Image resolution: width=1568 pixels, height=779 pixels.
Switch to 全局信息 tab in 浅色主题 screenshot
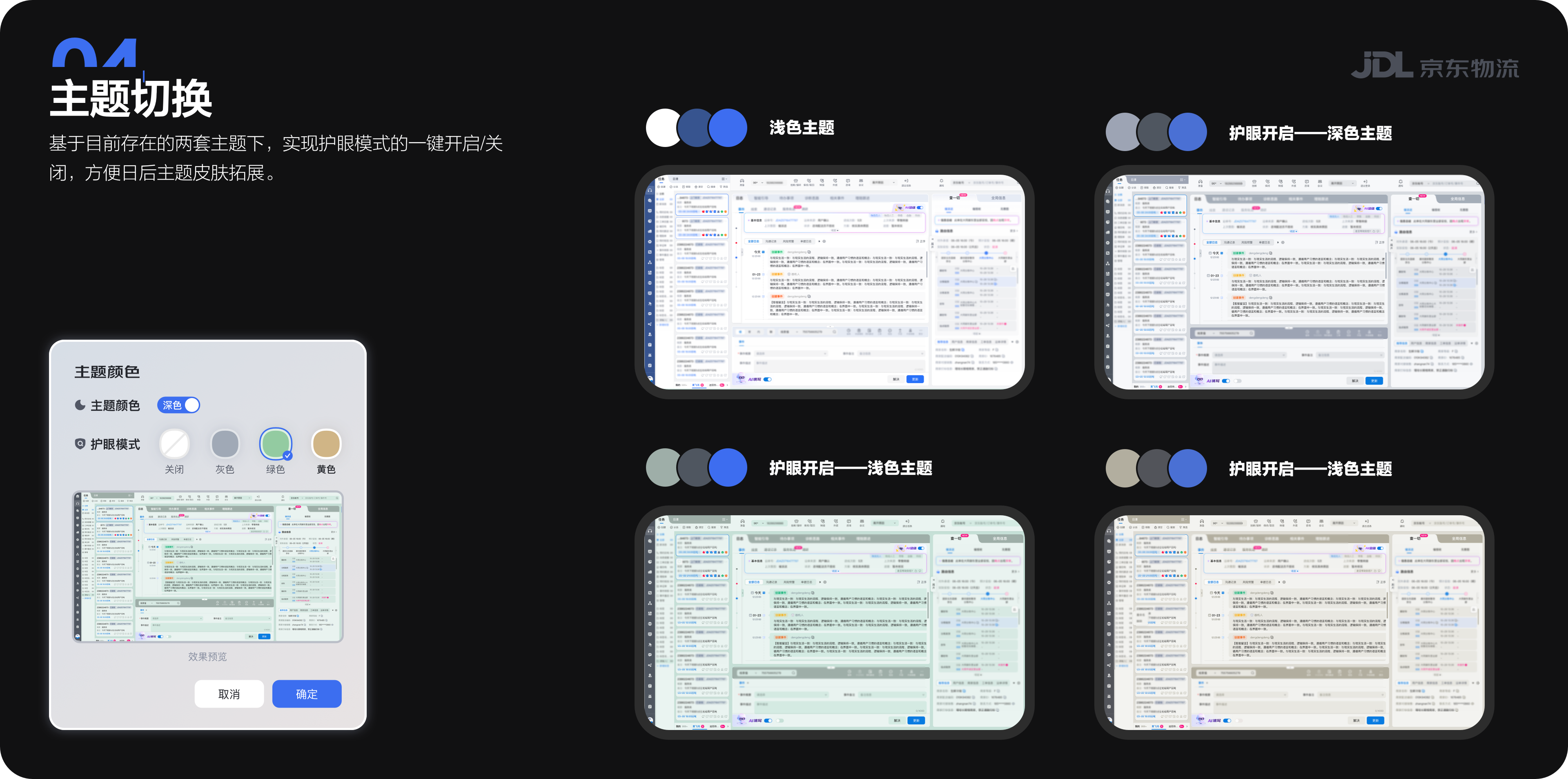click(998, 198)
